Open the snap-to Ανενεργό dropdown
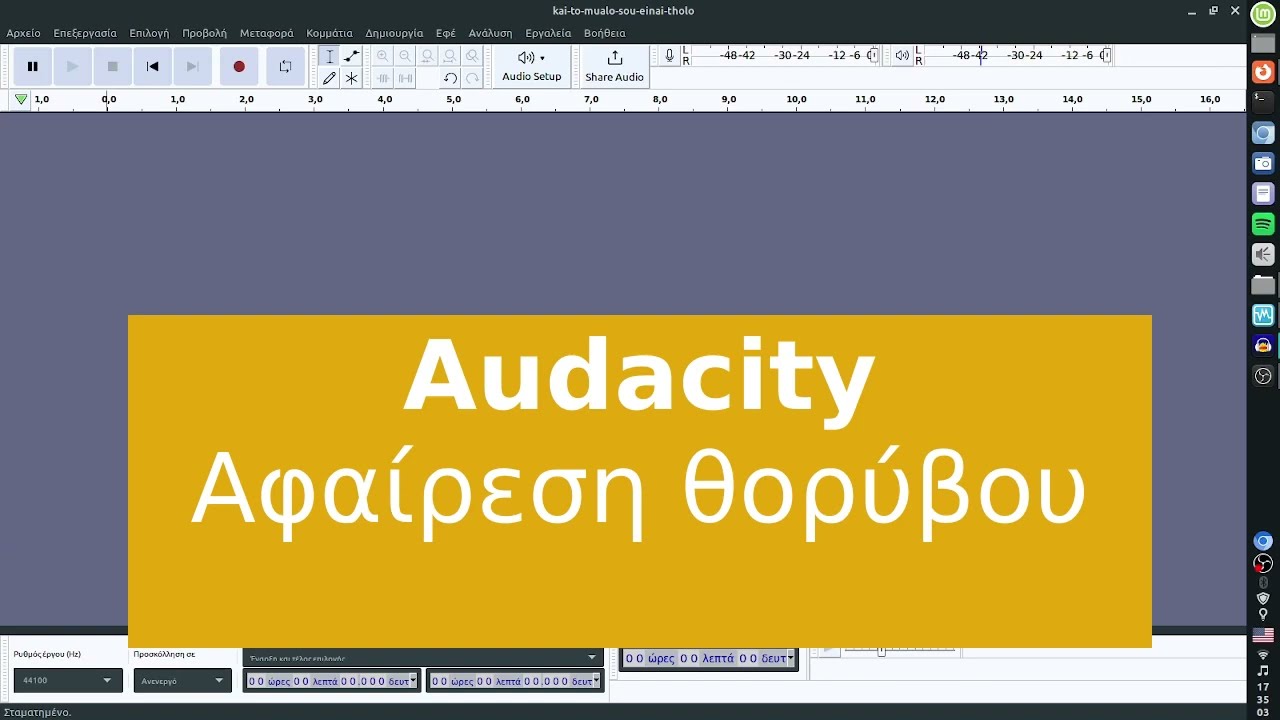Screen dimensions: 1280x720 tap(182, 681)
